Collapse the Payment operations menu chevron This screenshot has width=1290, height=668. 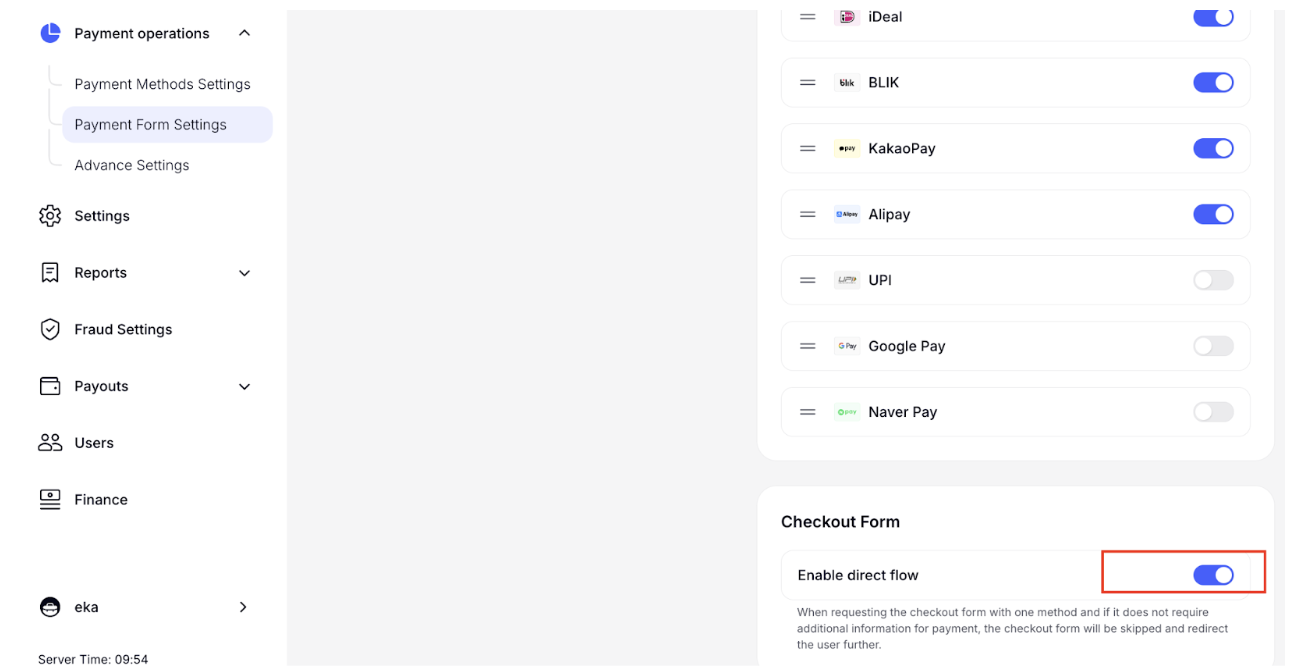(244, 33)
